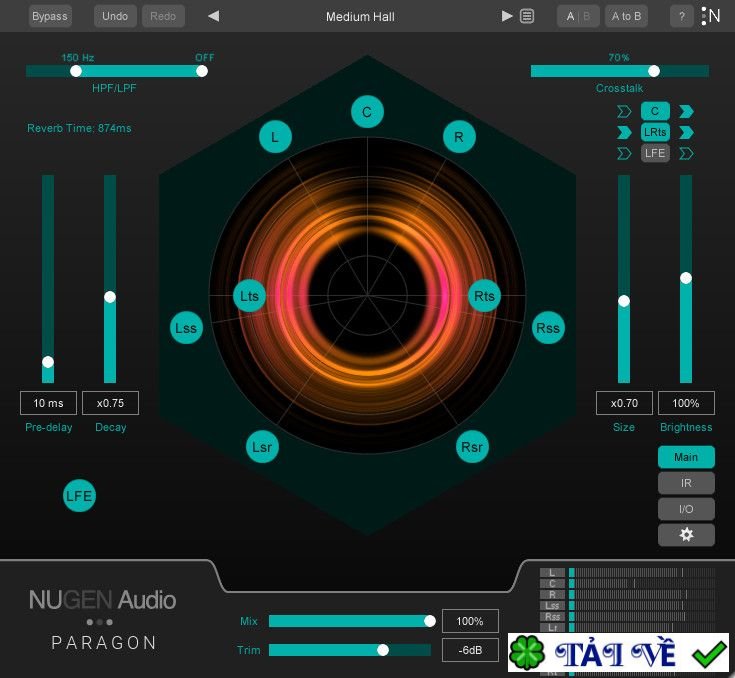
Task: Click the Undo button
Action: pyautogui.click(x=115, y=16)
